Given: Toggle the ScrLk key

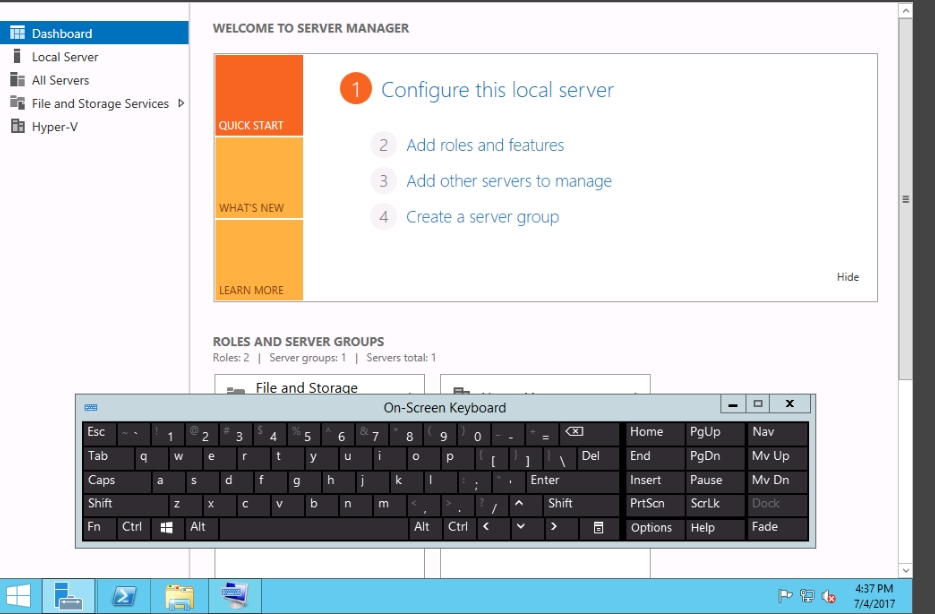Looking at the screenshot, I should pyautogui.click(x=714, y=504).
